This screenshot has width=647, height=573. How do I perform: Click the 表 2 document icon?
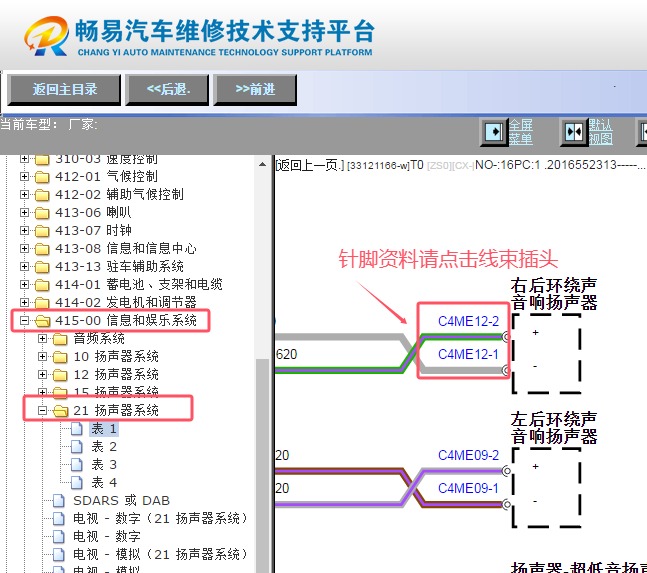point(77,447)
